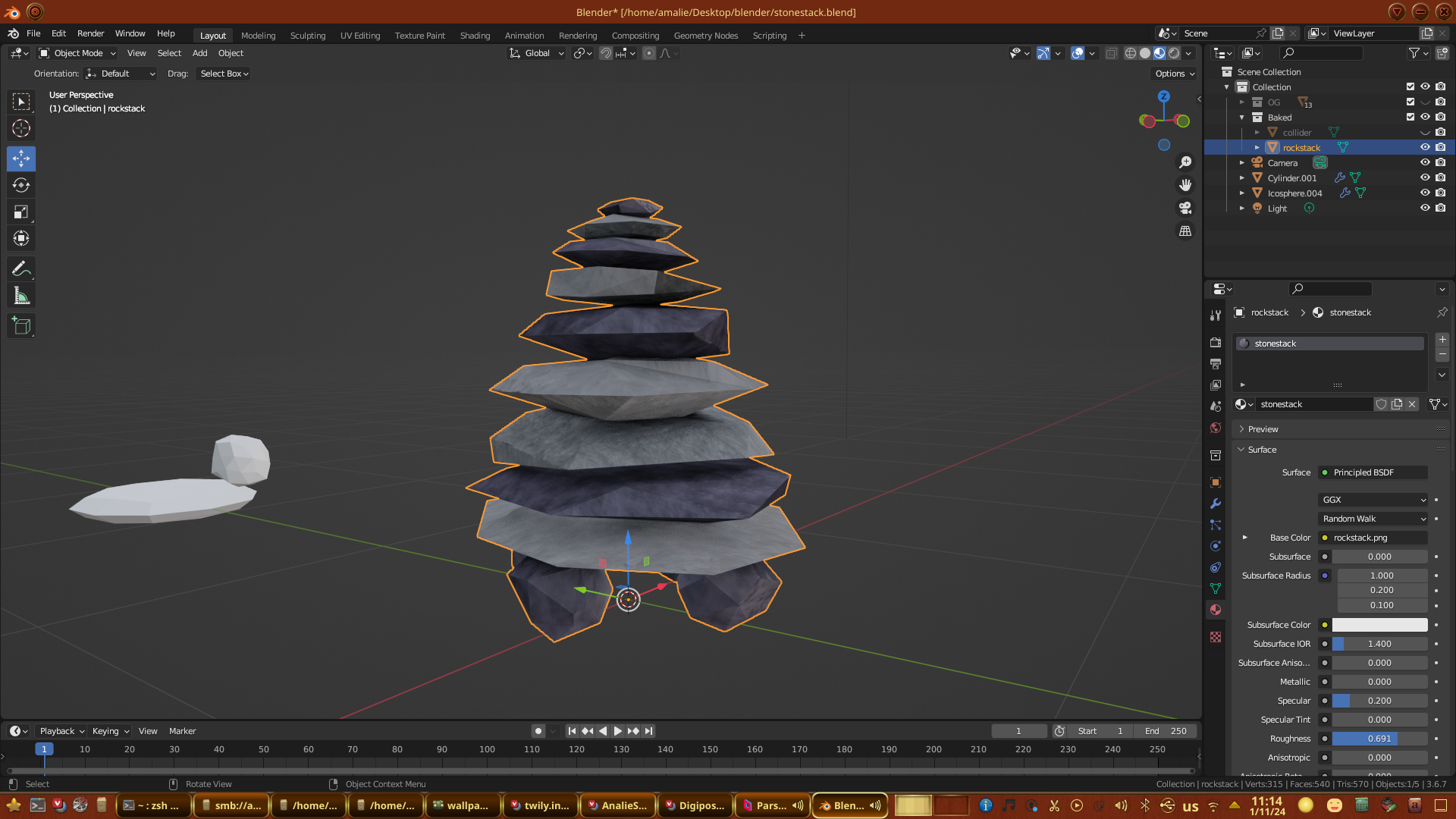Click the Roughness slider
This screenshot has height=819, width=1456.
click(1379, 739)
